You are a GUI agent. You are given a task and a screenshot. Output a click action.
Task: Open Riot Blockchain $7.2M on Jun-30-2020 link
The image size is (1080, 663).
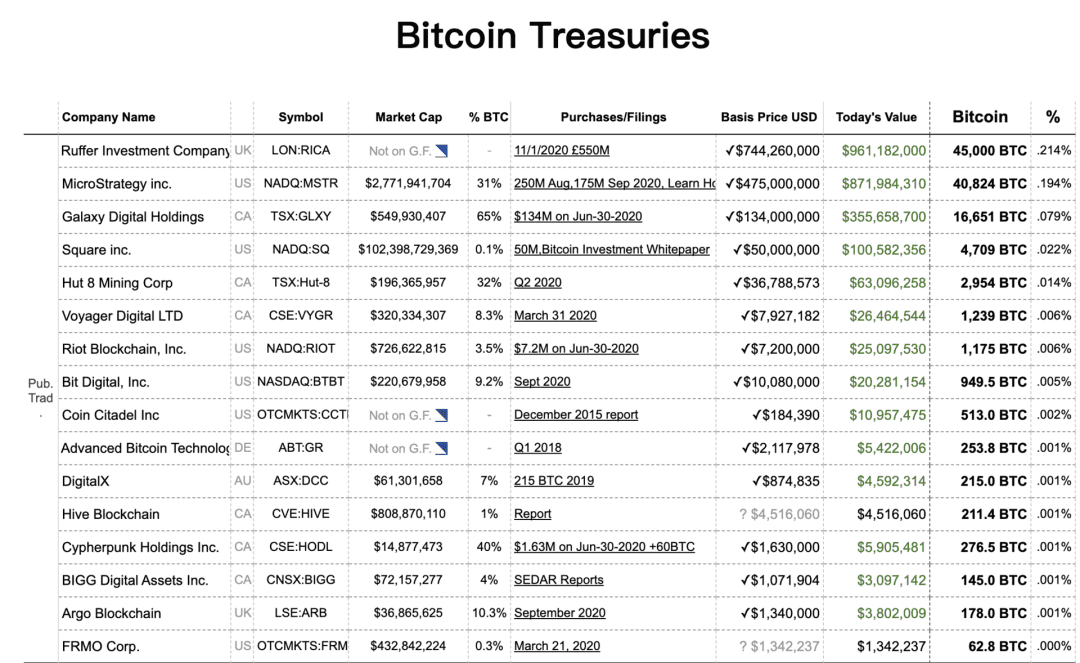(x=576, y=348)
